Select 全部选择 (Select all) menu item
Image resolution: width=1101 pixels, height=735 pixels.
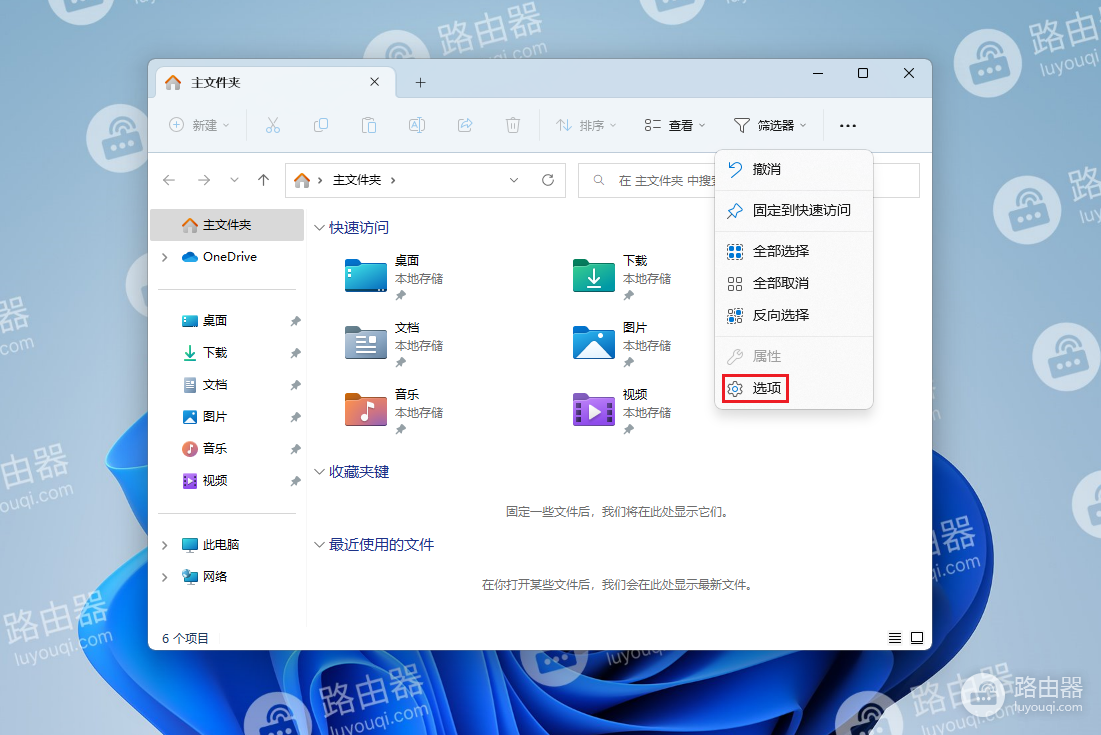pyautogui.click(x=794, y=251)
